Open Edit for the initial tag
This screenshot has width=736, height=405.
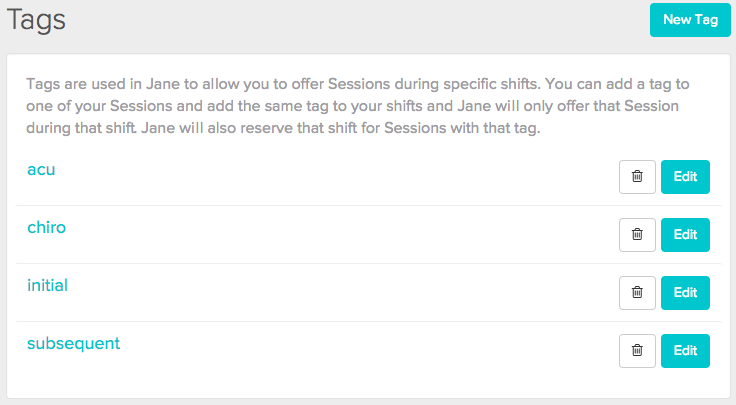click(685, 292)
